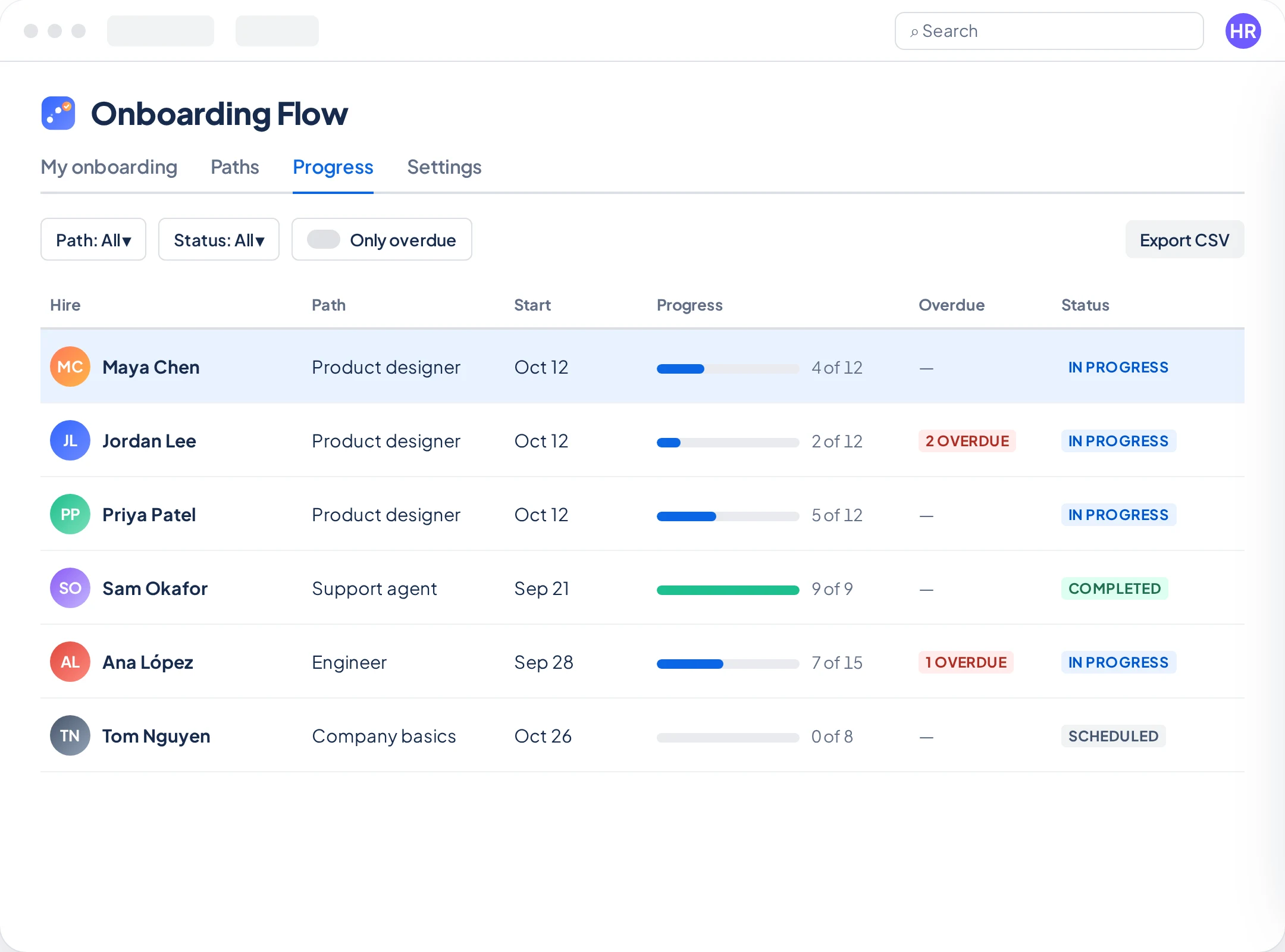Click Priya Patel's PP avatar
Screen dimensions: 1285x952
[70, 514]
